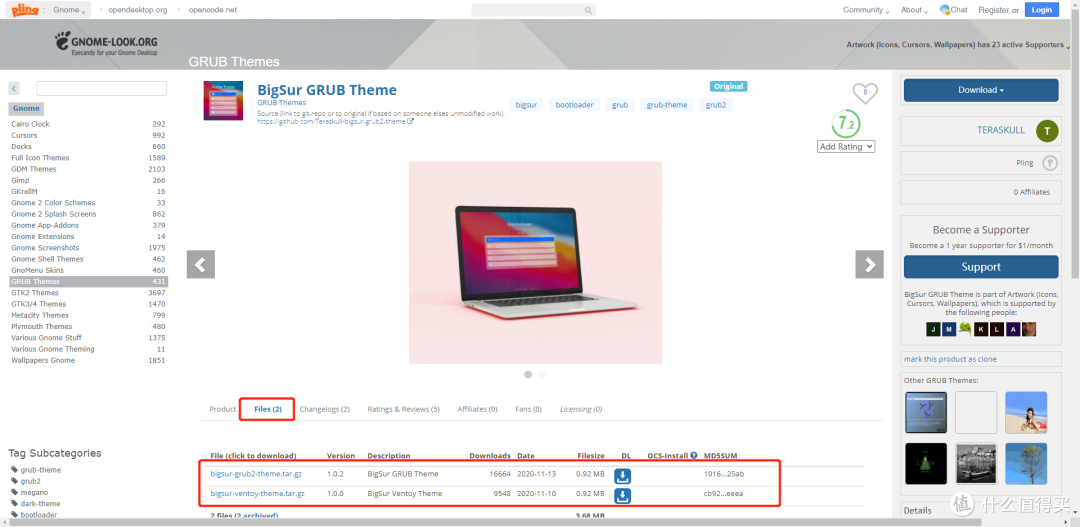Open bigsur-grub2-theme.tar.gz file link
The height and width of the screenshot is (527, 1080).
[x=257, y=474]
